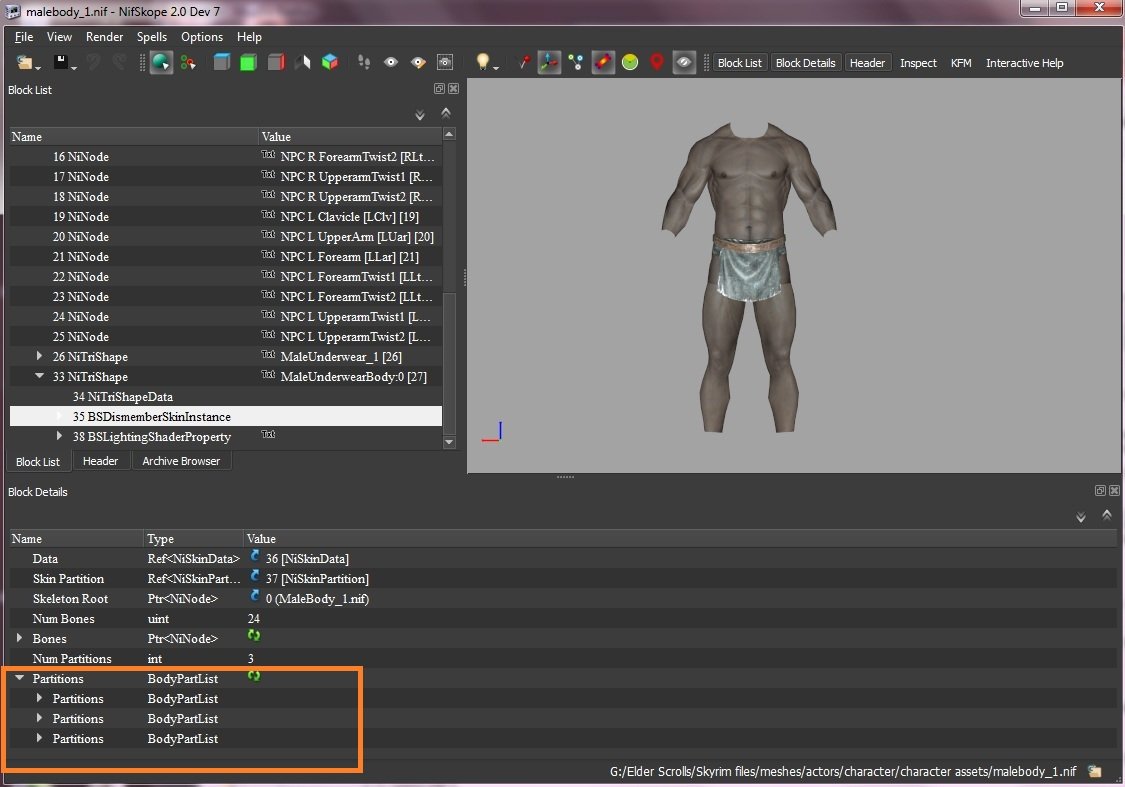
Task: Click the light bulb lighting icon
Action: tap(483, 62)
